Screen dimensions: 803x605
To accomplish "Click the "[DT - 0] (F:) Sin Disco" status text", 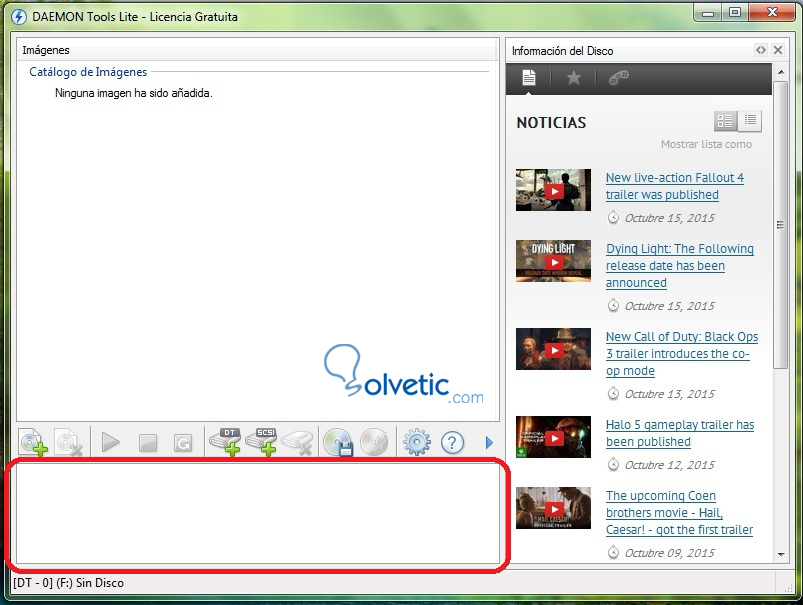I will click(69, 583).
